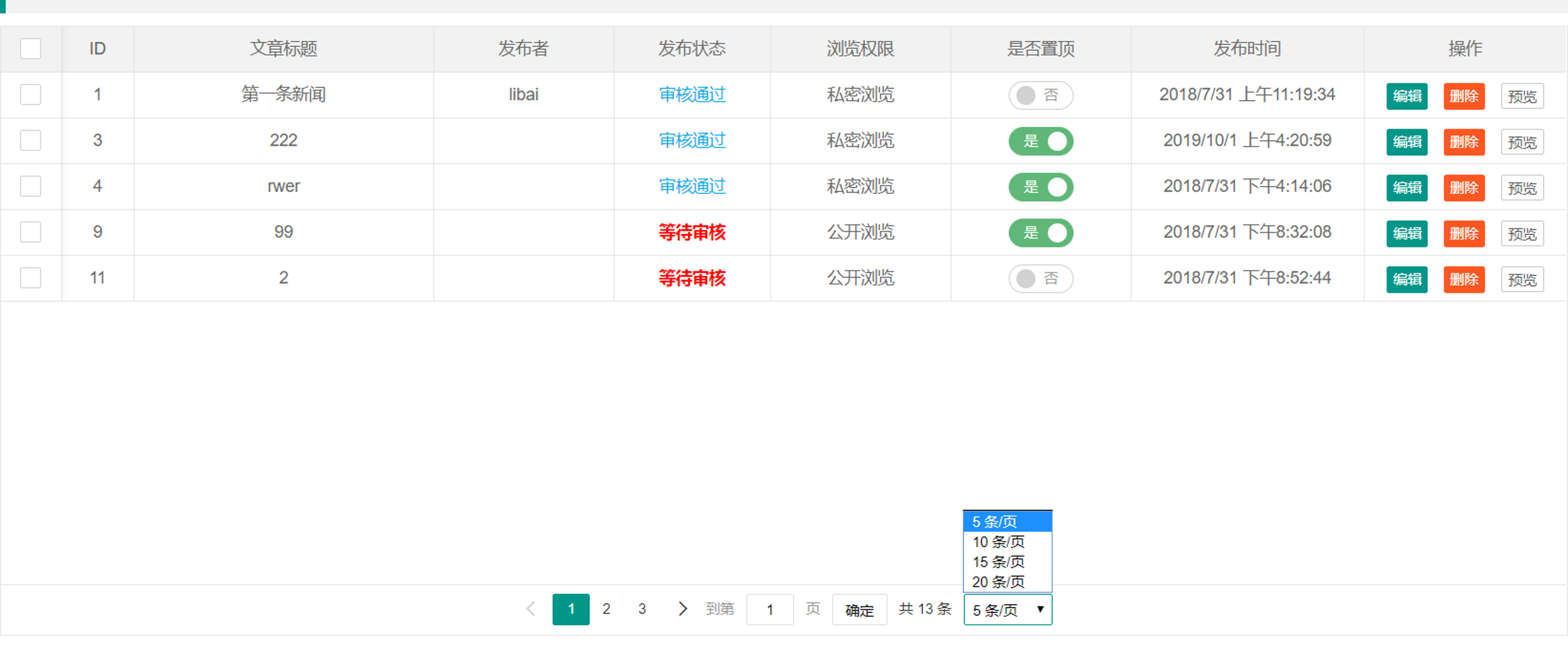Screen dimensions: 1568x652
Task: Check the checkbox for row ID 4
Action: [x=31, y=186]
